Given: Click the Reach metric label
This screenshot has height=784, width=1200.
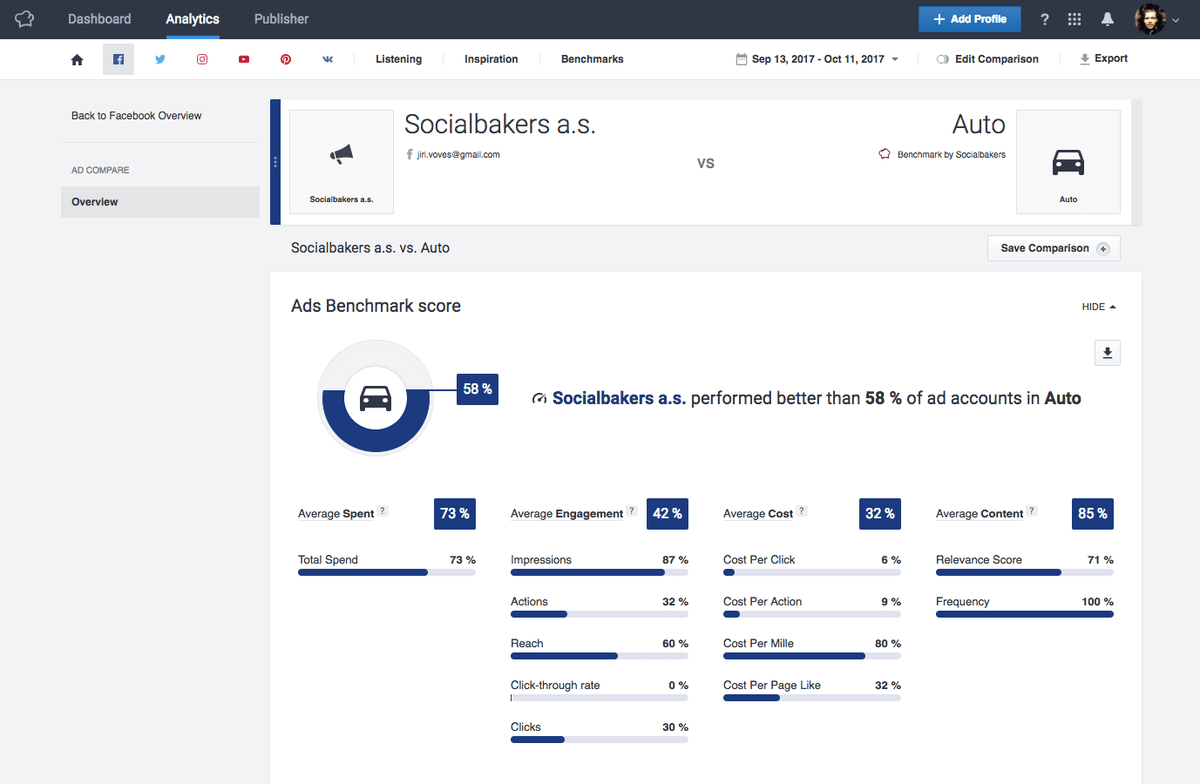Looking at the screenshot, I should coord(527,644).
